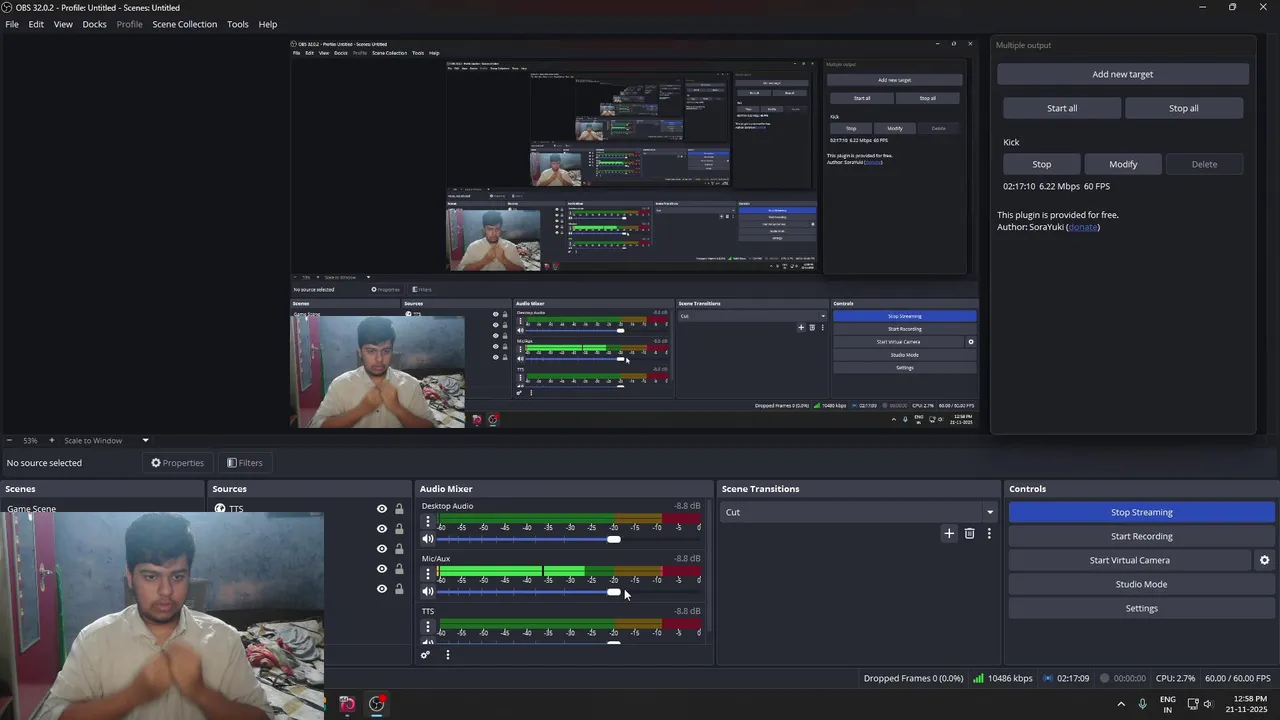
Task: Open the OBS Studio taskbar icon
Action: [x=377, y=704]
